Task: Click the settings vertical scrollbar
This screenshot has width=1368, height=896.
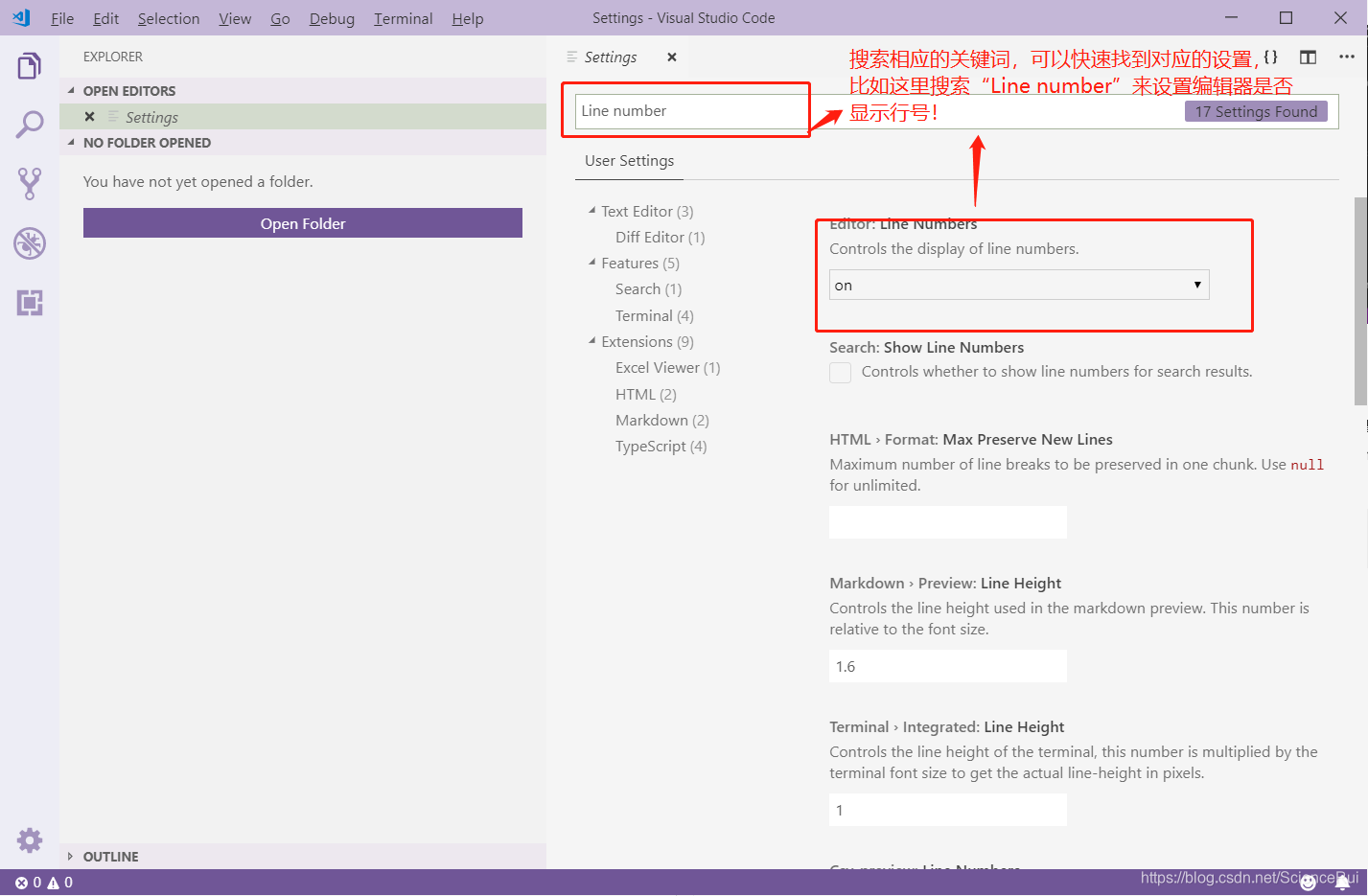Action: [x=1360, y=301]
